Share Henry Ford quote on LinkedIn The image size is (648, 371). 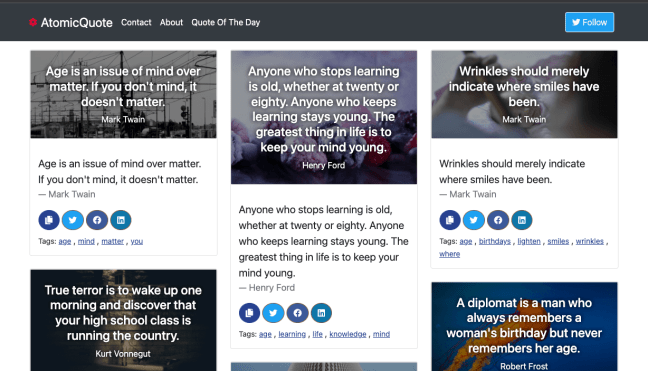click(x=321, y=313)
